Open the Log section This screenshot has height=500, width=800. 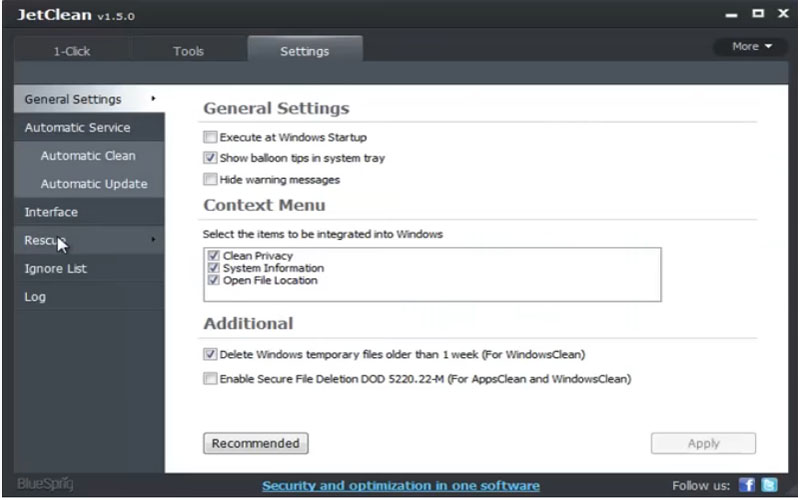pyautogui.click(x=89, y=296)
